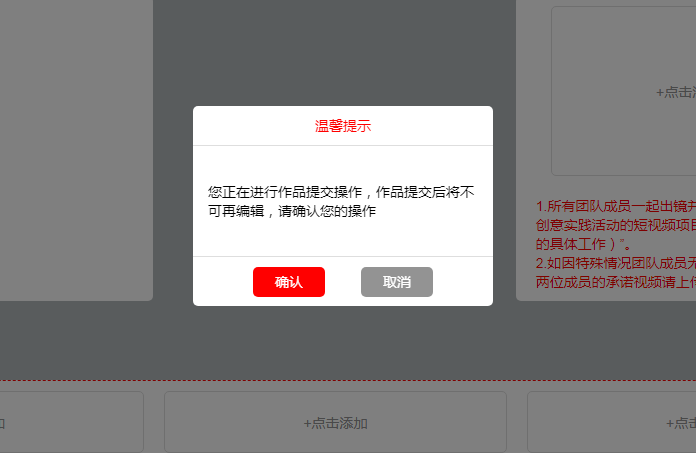Click the empty dialog area beside the 取消 button
Viewport: 696px width, 453px height.
(463, 282)
